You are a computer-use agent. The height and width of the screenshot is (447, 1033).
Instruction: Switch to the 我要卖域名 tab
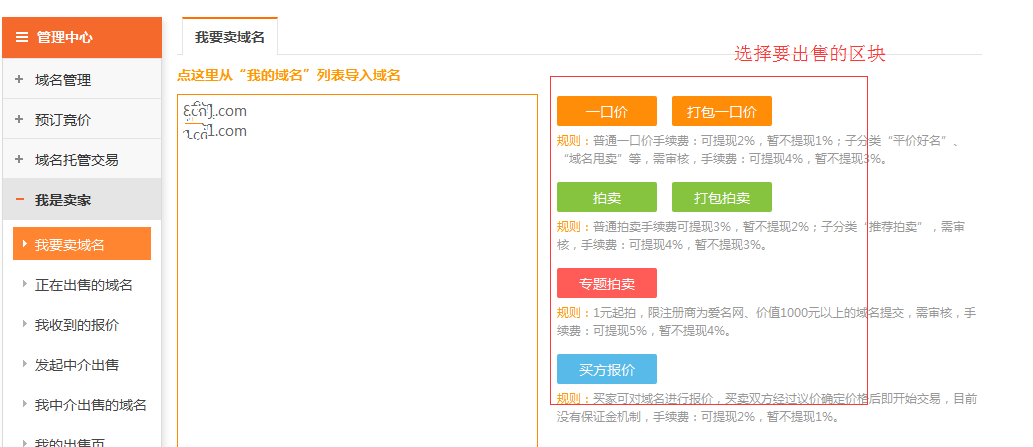[x=229, y=37]
